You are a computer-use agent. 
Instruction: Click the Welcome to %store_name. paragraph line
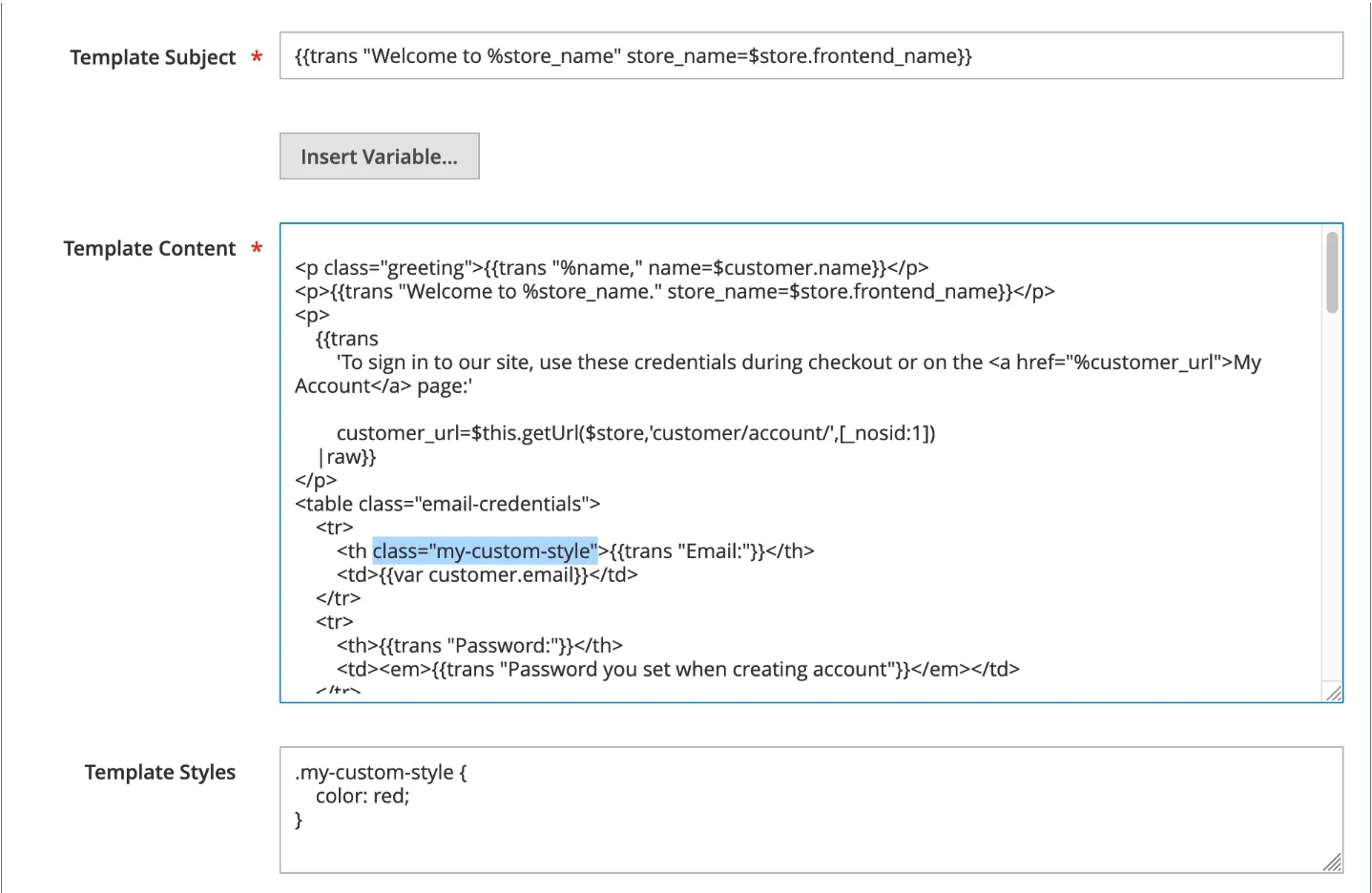tap(675, 291)
